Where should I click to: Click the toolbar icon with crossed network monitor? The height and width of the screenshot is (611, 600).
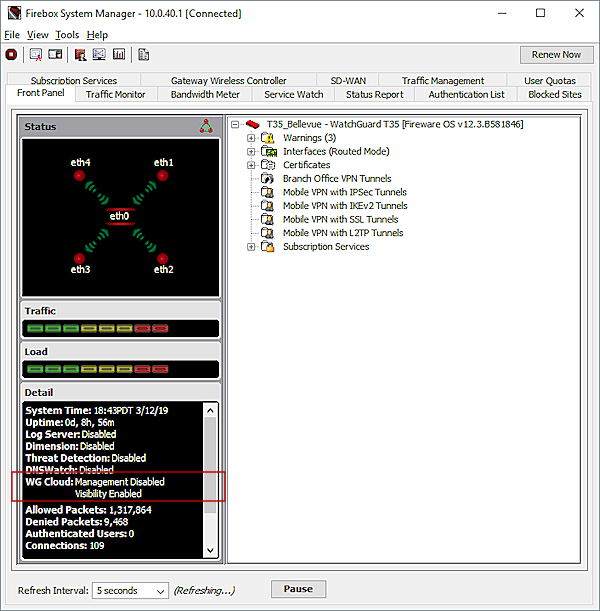(99, 55)
